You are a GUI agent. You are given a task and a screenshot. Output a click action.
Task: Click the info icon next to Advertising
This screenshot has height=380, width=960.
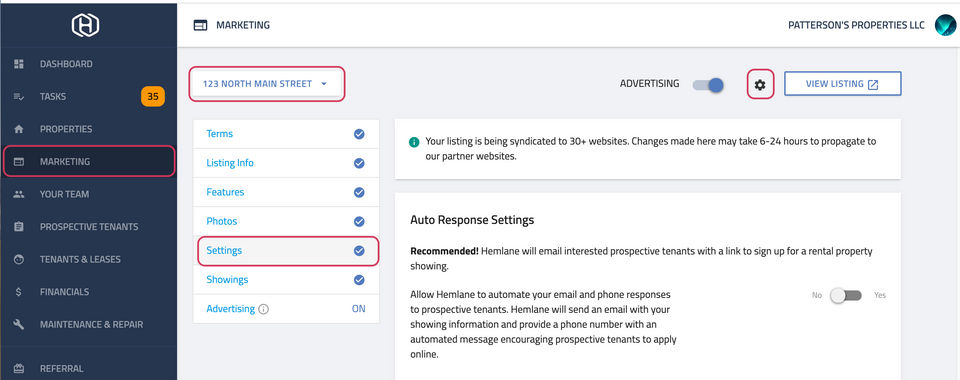[x=264, y=309]
